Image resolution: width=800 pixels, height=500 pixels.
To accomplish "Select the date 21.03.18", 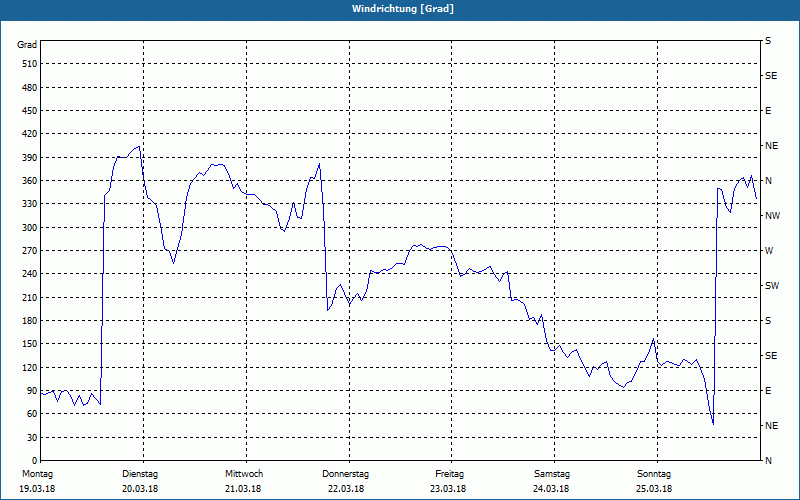I will 243,489.
